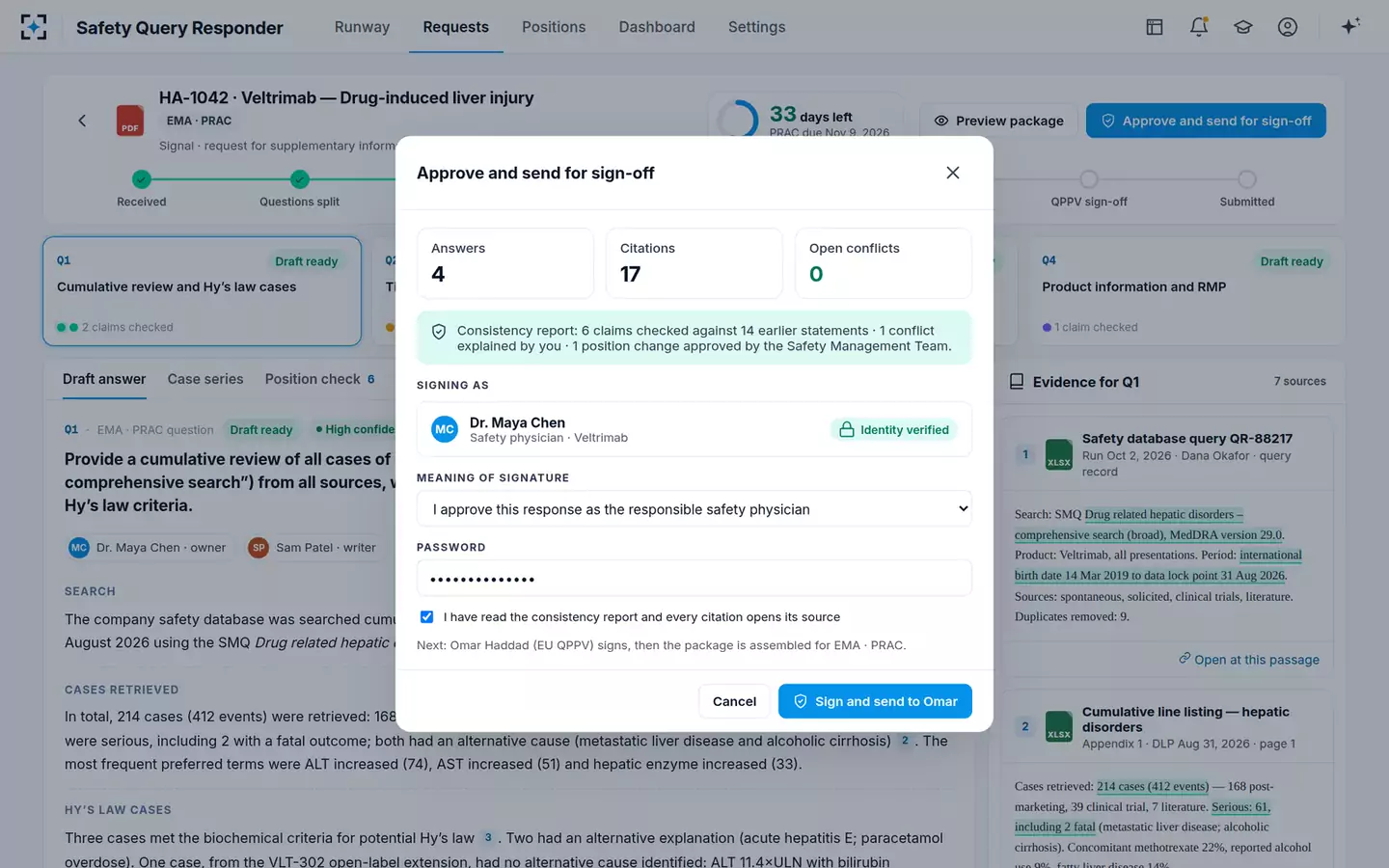
Task: Click the Citations count card showing 17
Action: [694, 263]
